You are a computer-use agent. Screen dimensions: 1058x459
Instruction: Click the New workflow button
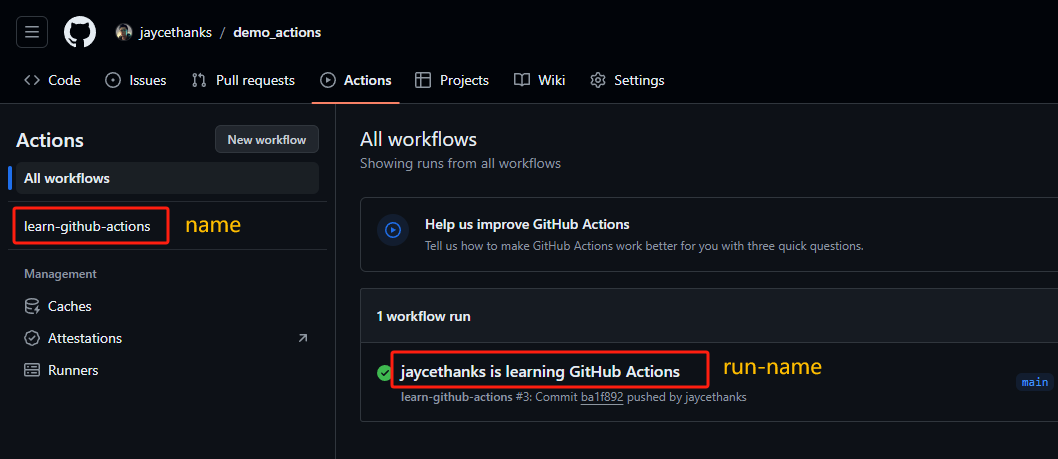[267, 139]
